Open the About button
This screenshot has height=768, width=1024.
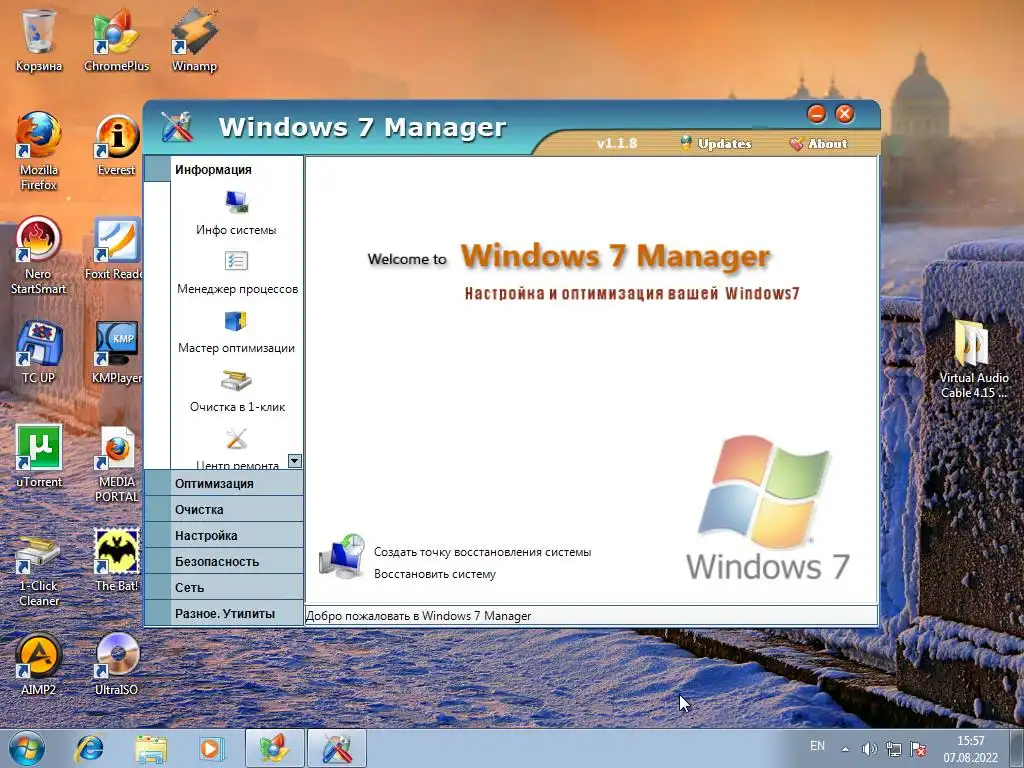point(818,144)
